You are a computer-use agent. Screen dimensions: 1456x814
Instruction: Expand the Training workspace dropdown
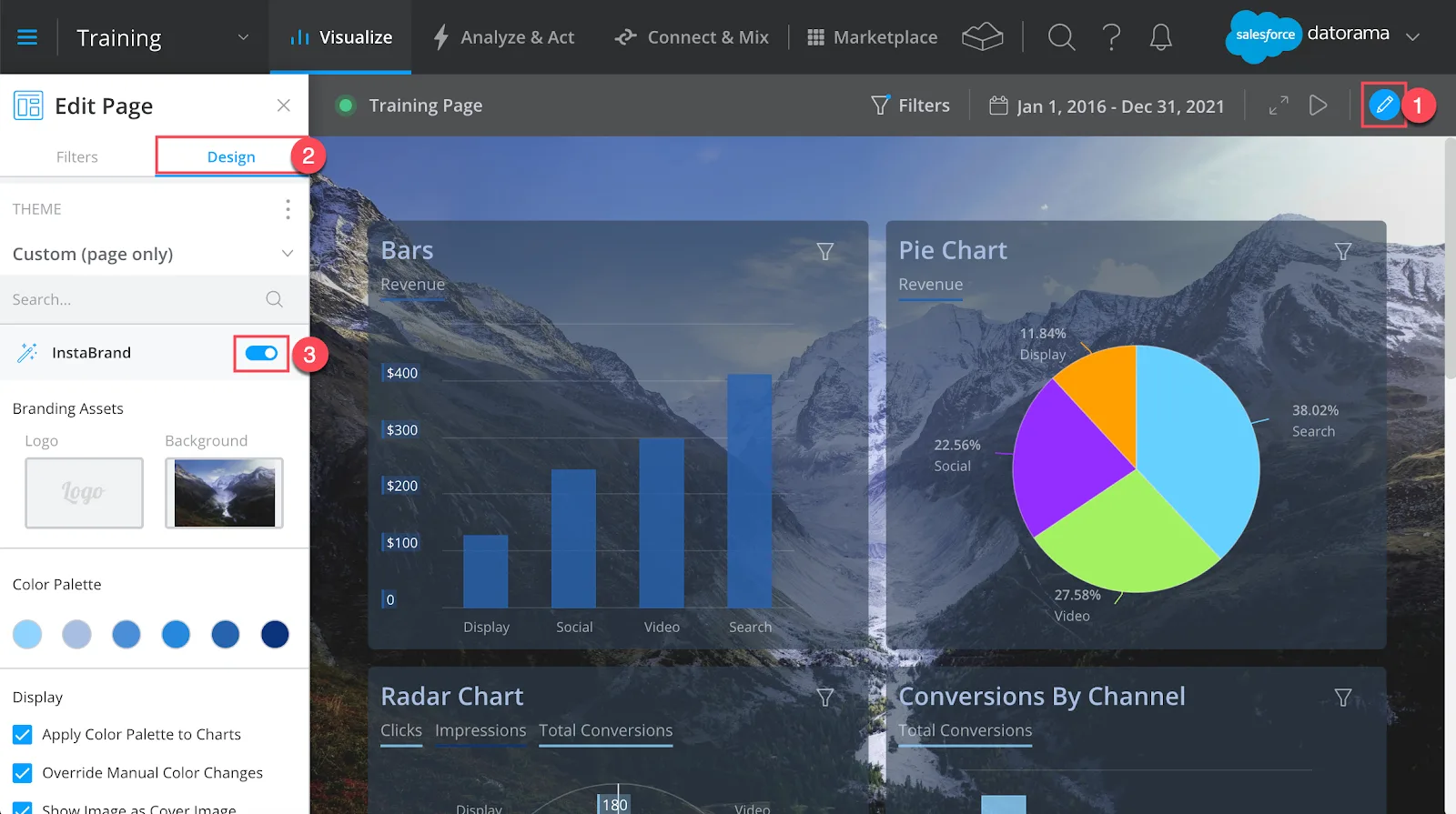[x=243, y=37]
